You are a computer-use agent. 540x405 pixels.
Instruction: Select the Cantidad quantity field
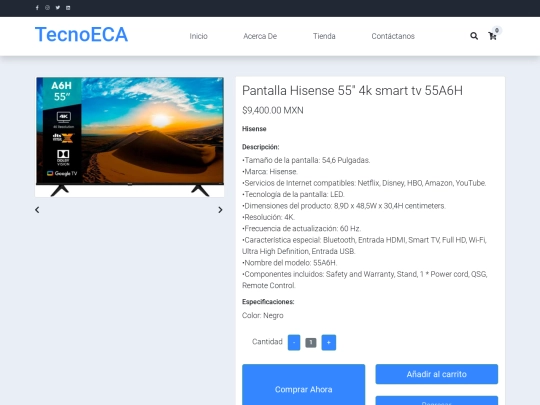click(x=311, y=342)
